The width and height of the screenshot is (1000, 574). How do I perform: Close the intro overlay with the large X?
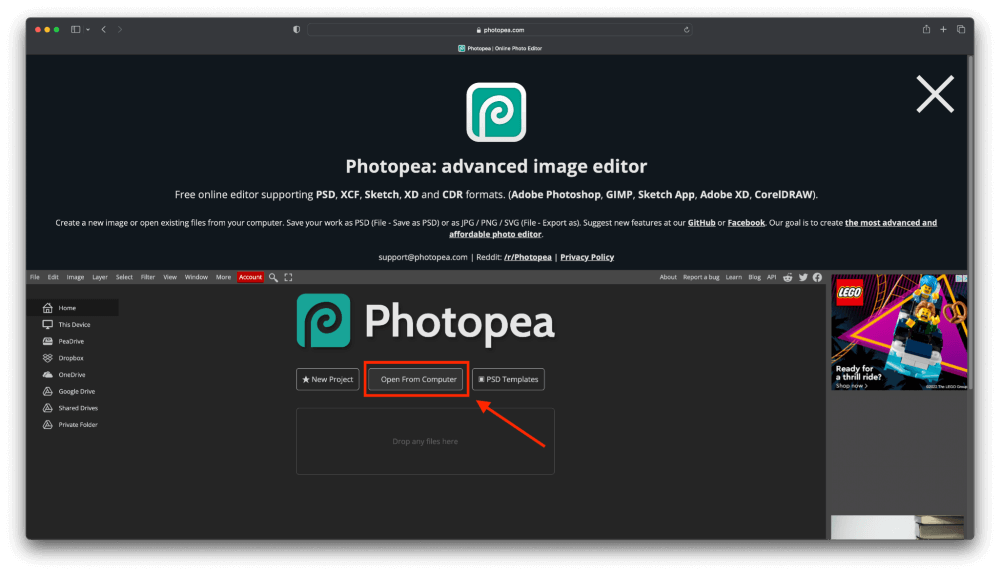[x=935, y=94]
